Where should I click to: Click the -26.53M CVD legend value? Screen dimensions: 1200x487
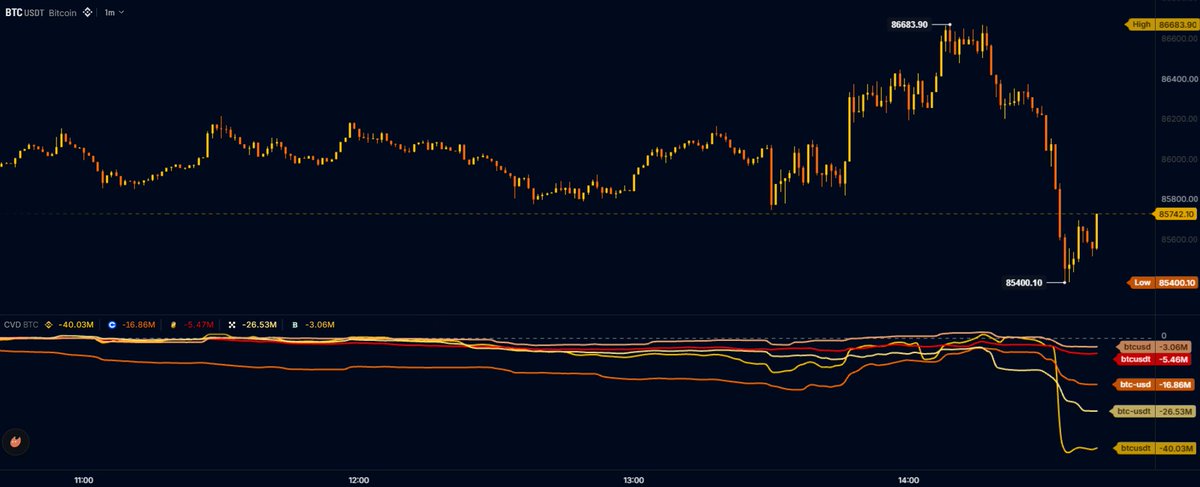click(260, 325)
